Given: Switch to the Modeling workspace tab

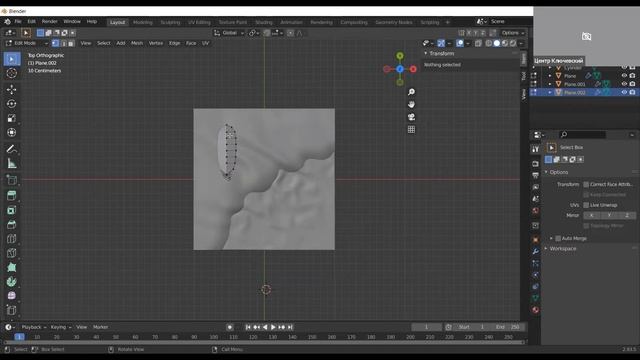Looking at the screenshot, I should click(x=143, y=22).
